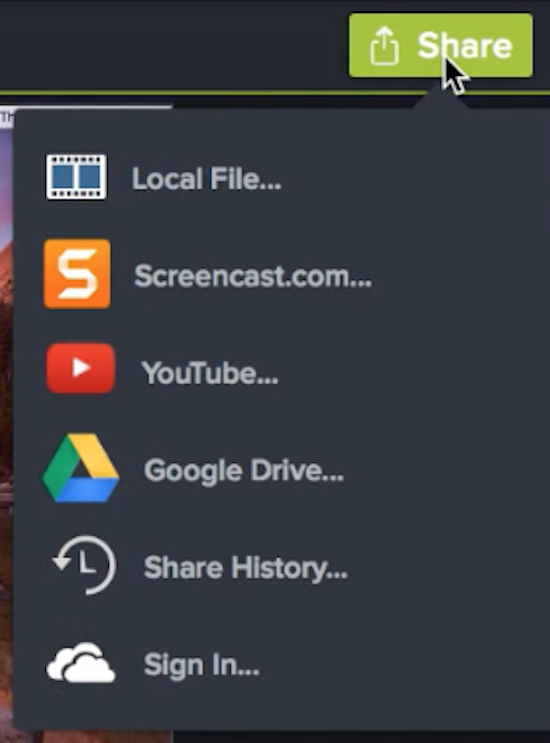Choose YouTube... from the share menu
Image resolution: width=550 pixels, height=743 pixels.
(210, 373)
